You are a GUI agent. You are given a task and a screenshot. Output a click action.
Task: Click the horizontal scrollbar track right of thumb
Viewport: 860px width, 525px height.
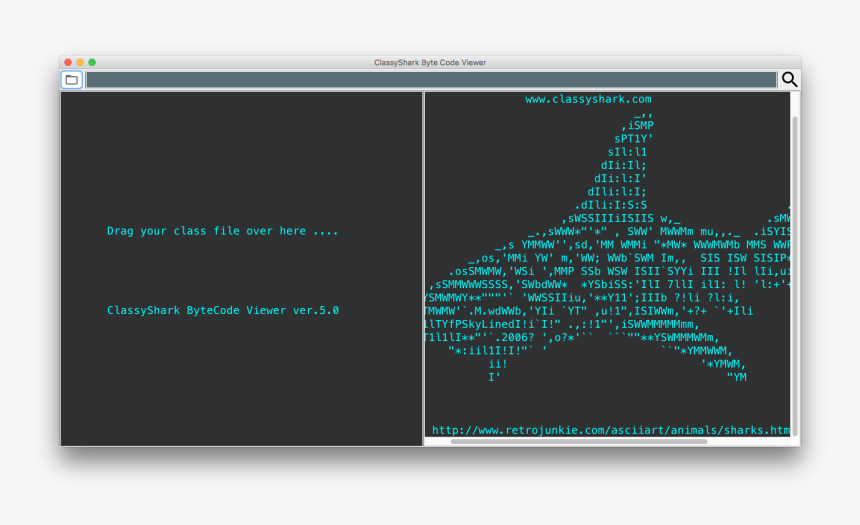click(750, 441)
